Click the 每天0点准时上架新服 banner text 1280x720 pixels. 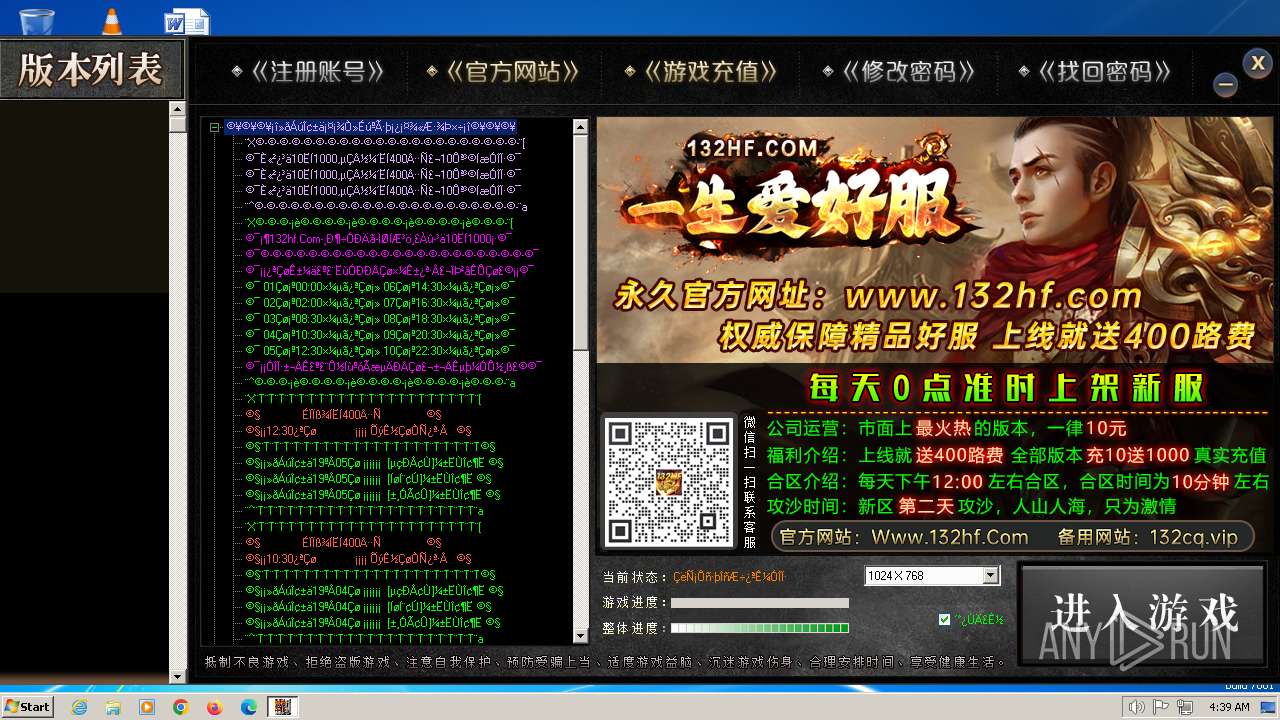[1007, 388]
